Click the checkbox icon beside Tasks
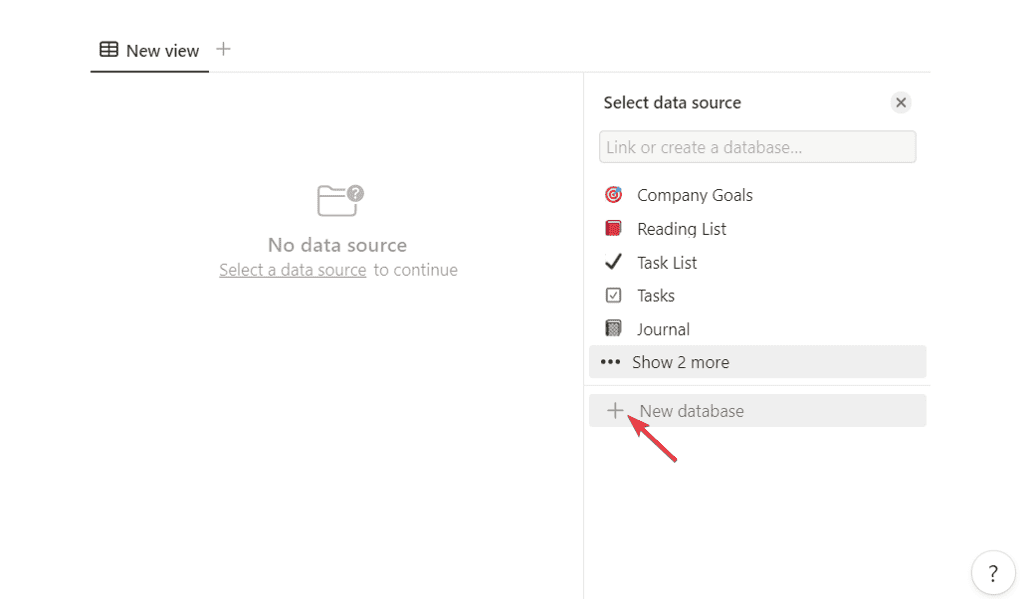 click(x=614, y=296)
